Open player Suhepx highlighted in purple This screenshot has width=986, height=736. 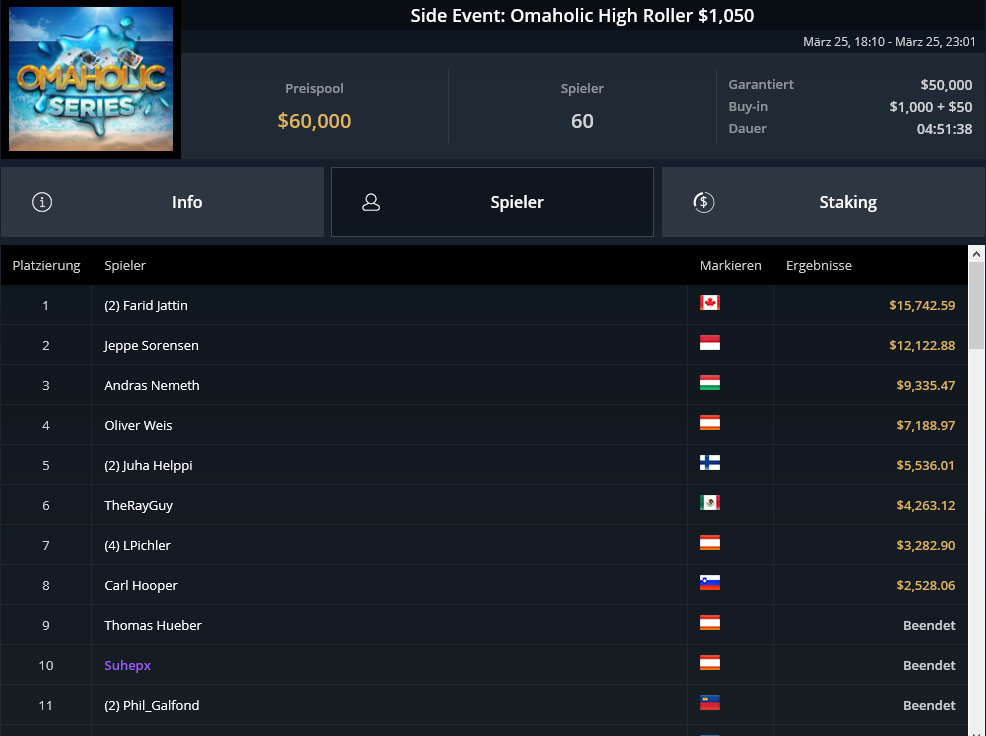[x=128, y=665]
